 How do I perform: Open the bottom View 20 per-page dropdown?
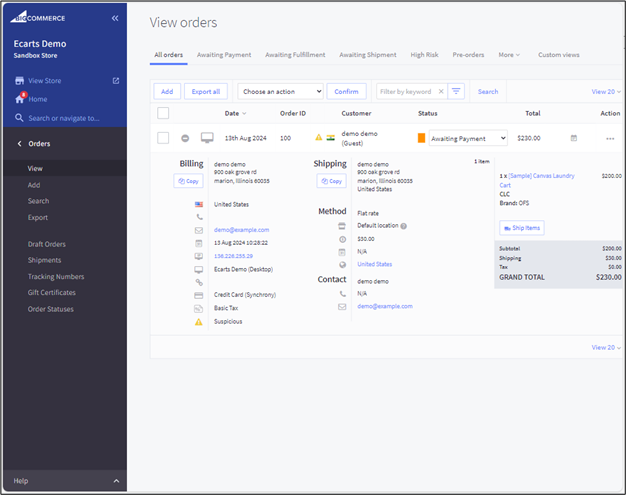tap(606, 347)
